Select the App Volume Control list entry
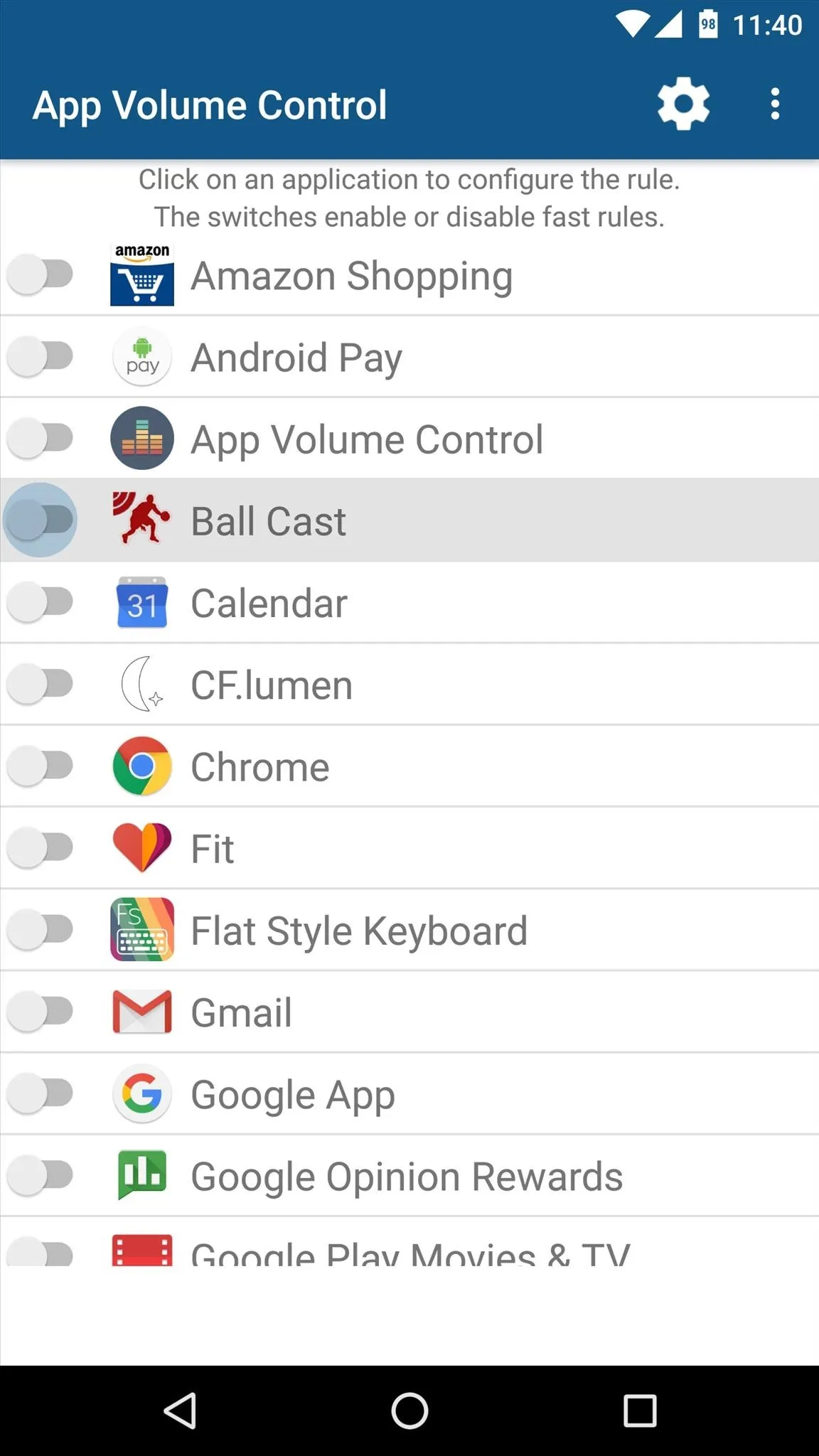 (409, 438)
